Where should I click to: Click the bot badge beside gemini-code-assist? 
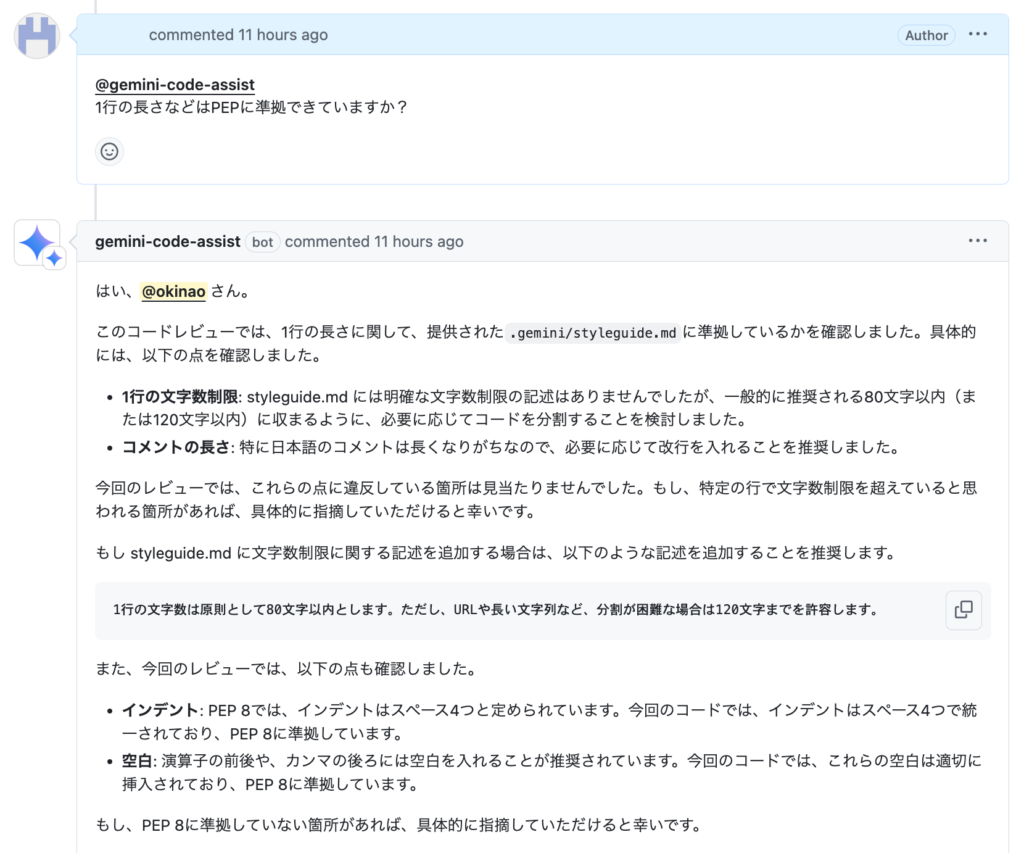point(261,241)
